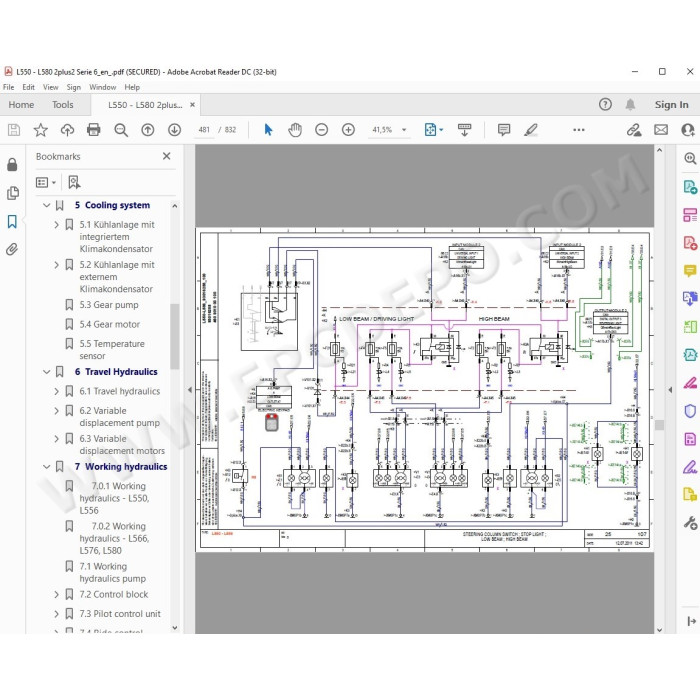
Task: Go to previous page arrow
Action: click(148, 130)
